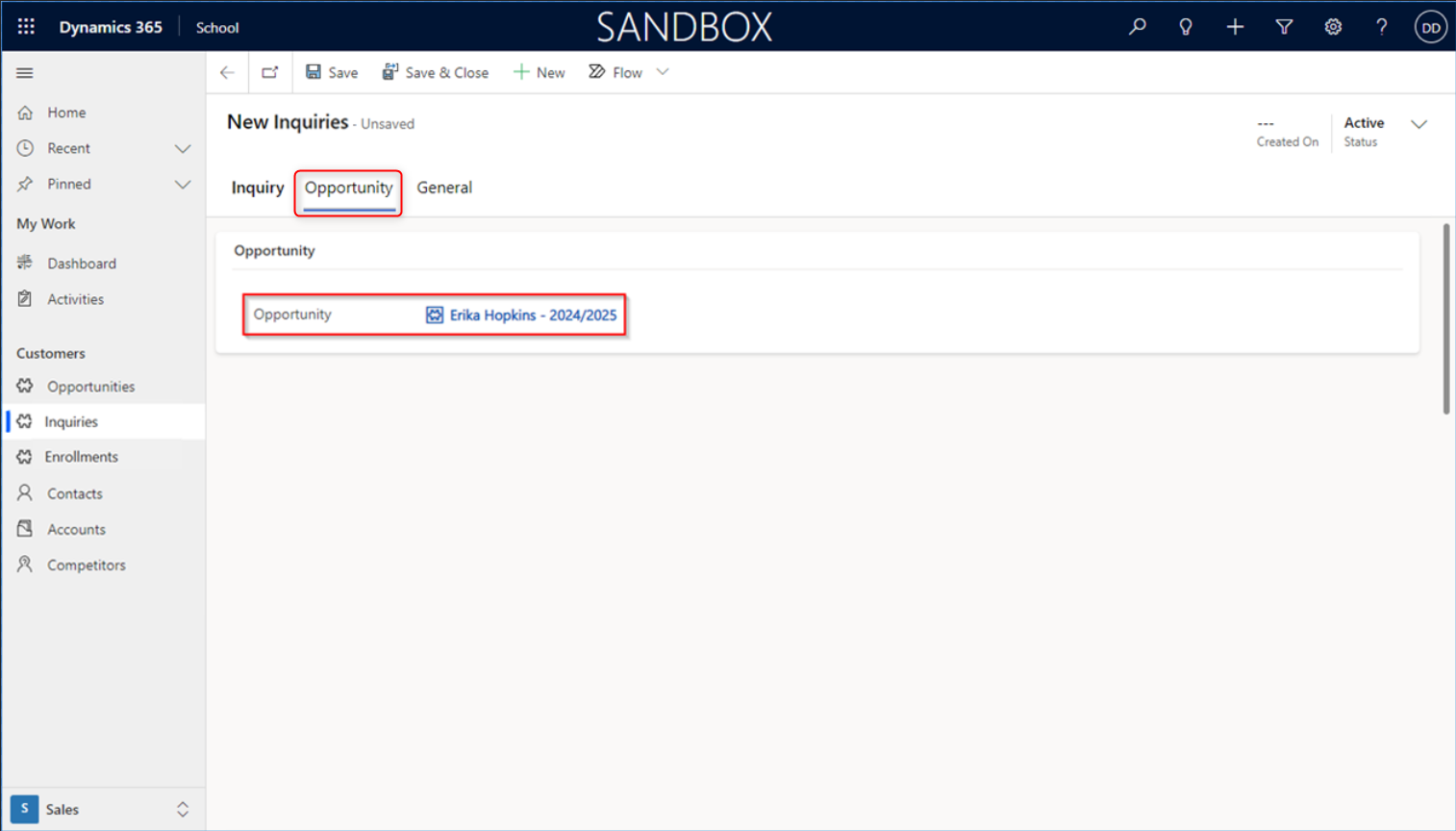Open the lightbulb assistant icon
Screen dimensions: 1456x831
coord(1186,27)
